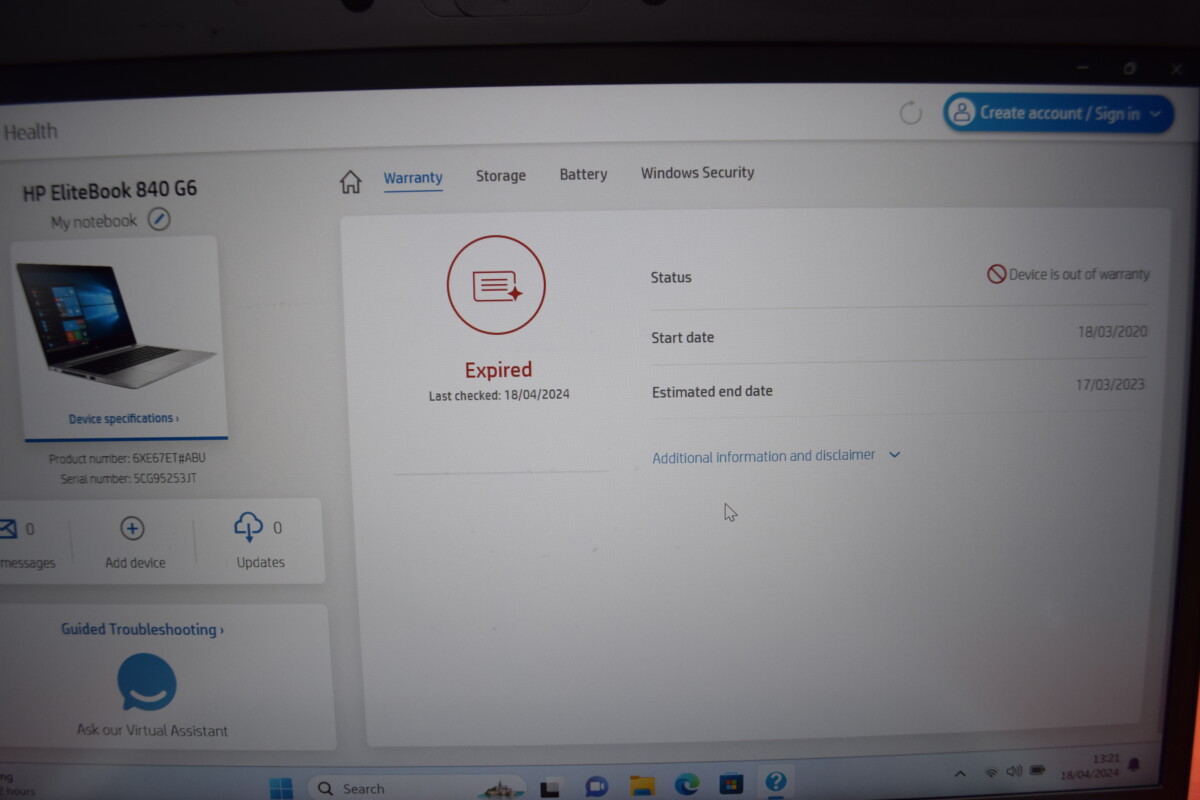1200x800 pixels.
Task: Open Guided Troubleshooting link
Action: [x=142, y=629]
